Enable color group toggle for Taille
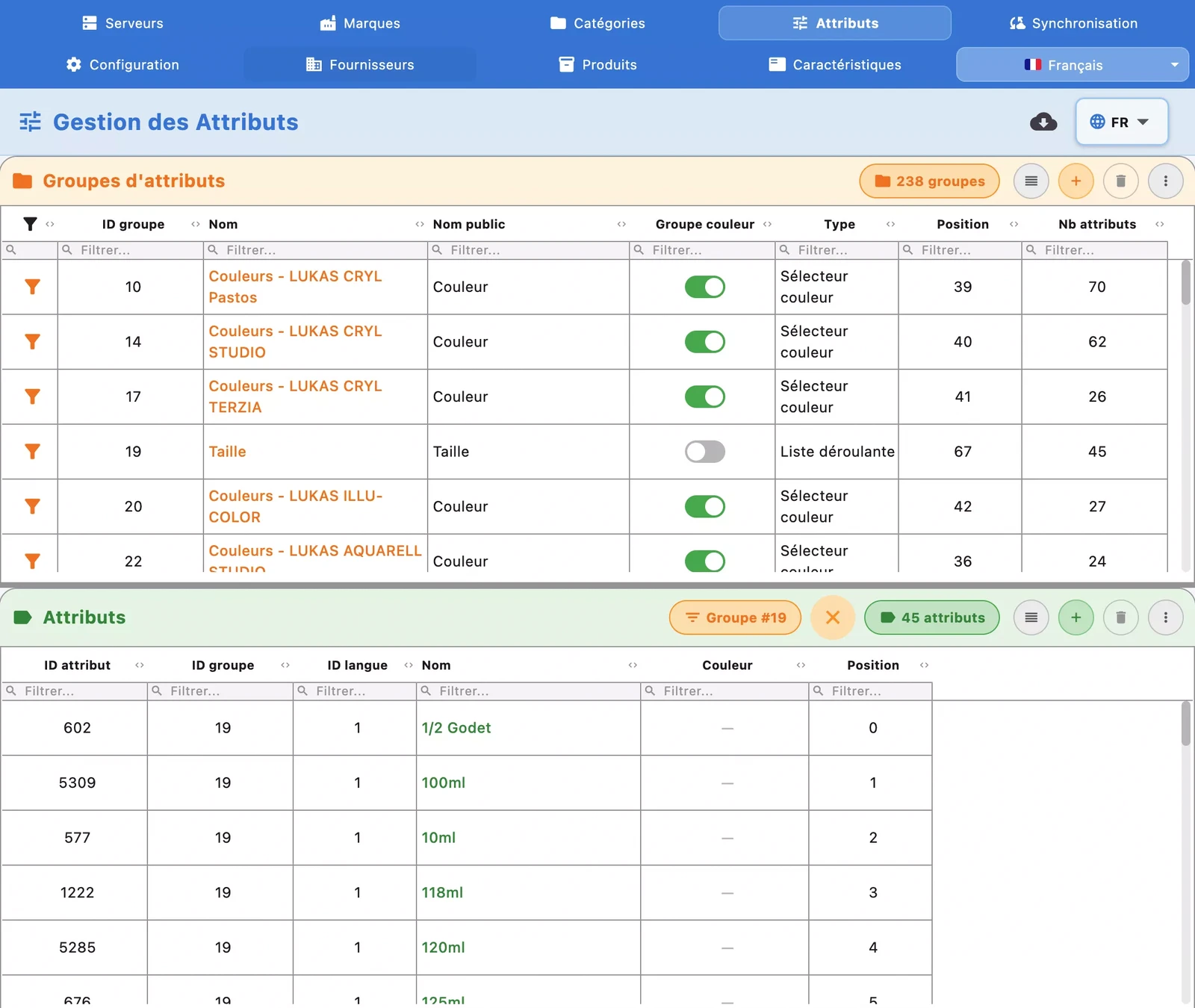Image resolution: width=1195 pixels, height=1008 pixels. tap(704, 452)
